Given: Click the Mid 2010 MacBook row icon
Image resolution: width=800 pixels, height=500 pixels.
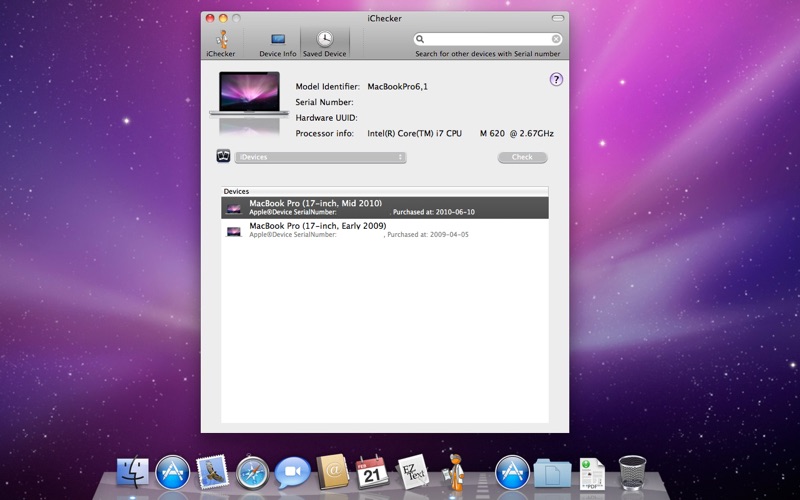Looking at the screenshot, I should 234,208.
